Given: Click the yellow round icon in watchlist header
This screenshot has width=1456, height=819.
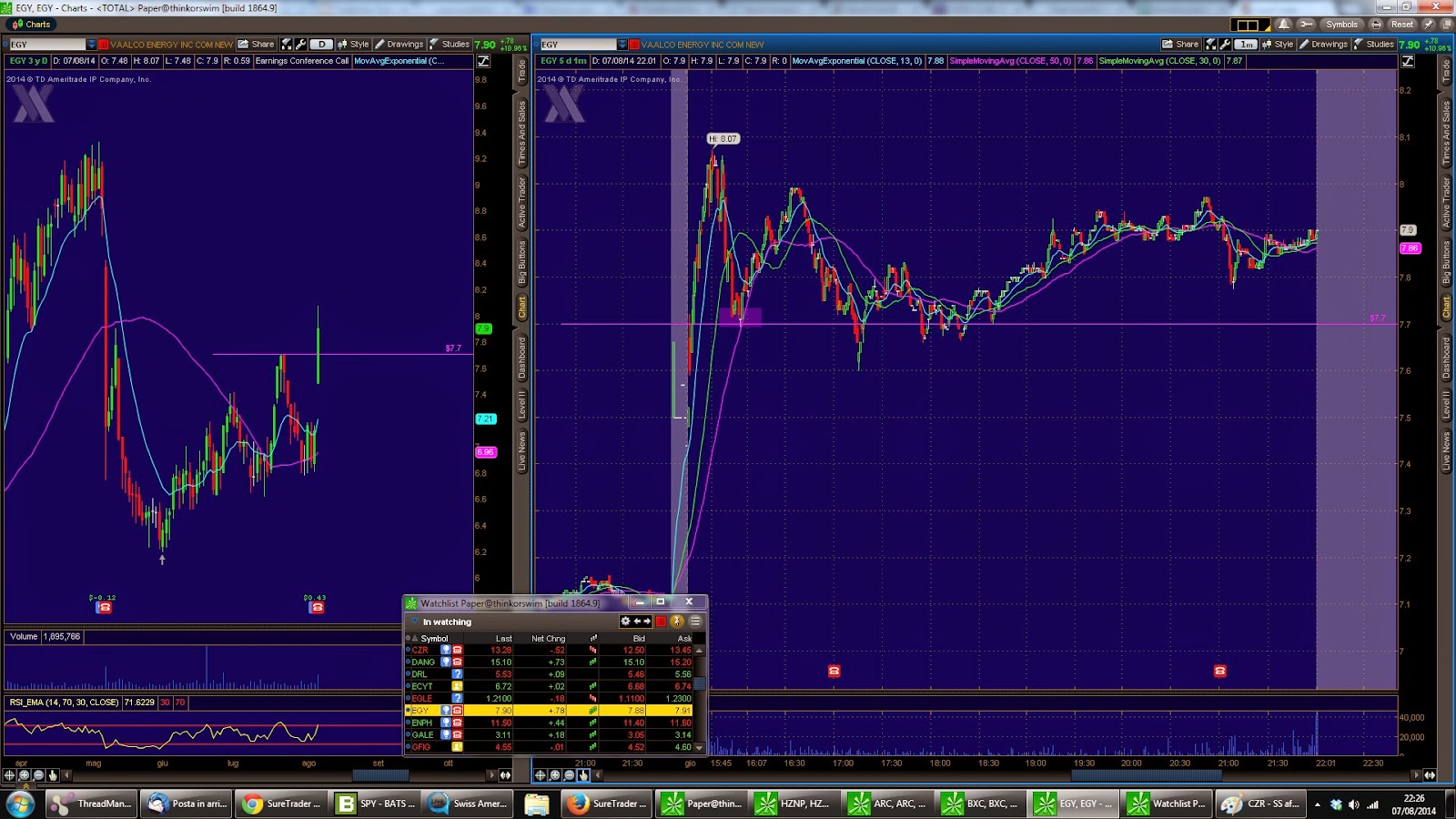Looking at the screenshot, I should pos(677,622).
